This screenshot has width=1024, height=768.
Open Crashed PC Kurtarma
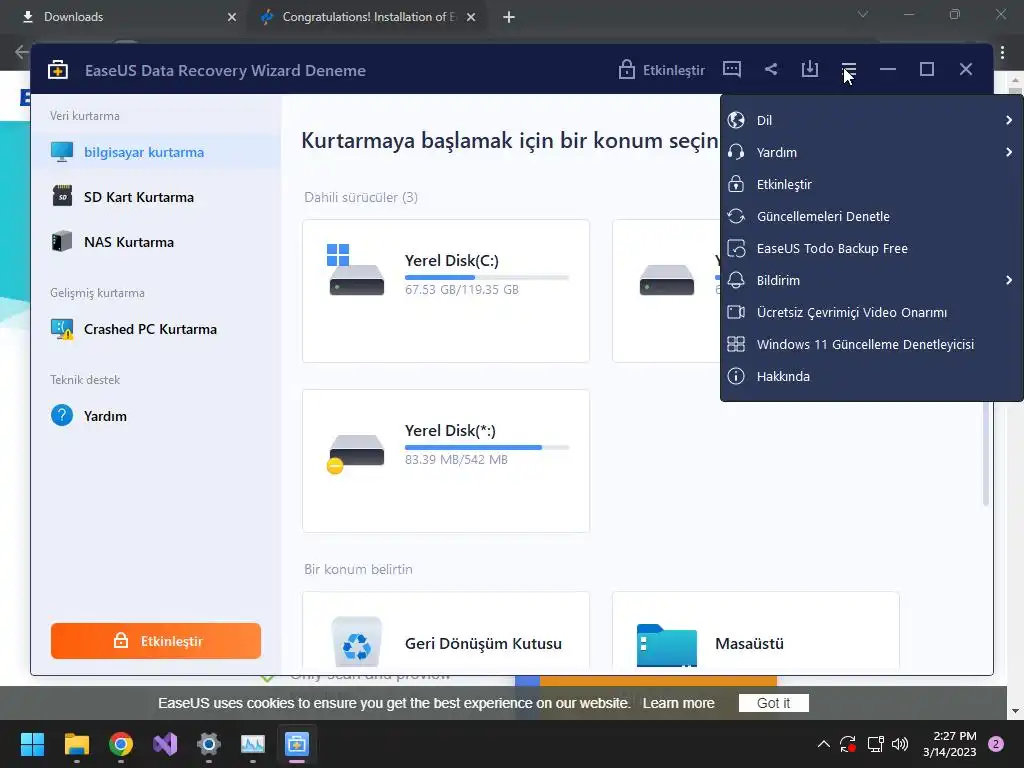tap(156, 329)
